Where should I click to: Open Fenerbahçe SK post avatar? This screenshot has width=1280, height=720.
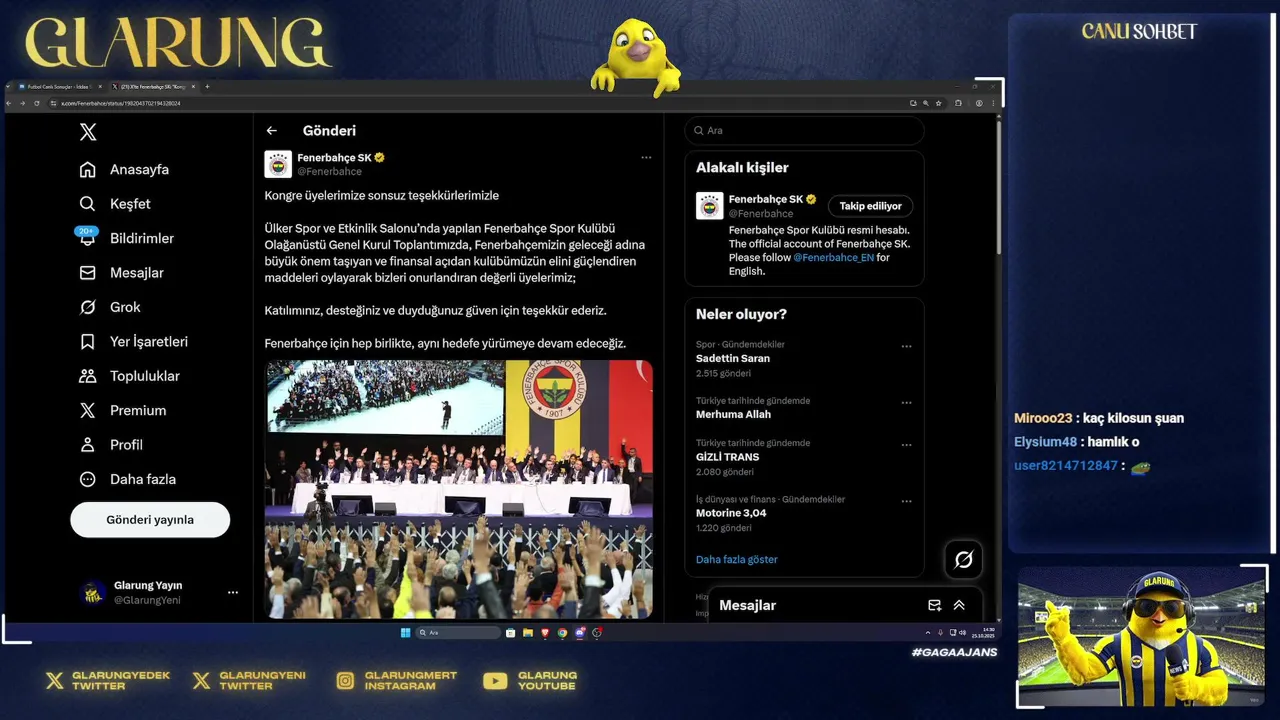coord(278,164)
